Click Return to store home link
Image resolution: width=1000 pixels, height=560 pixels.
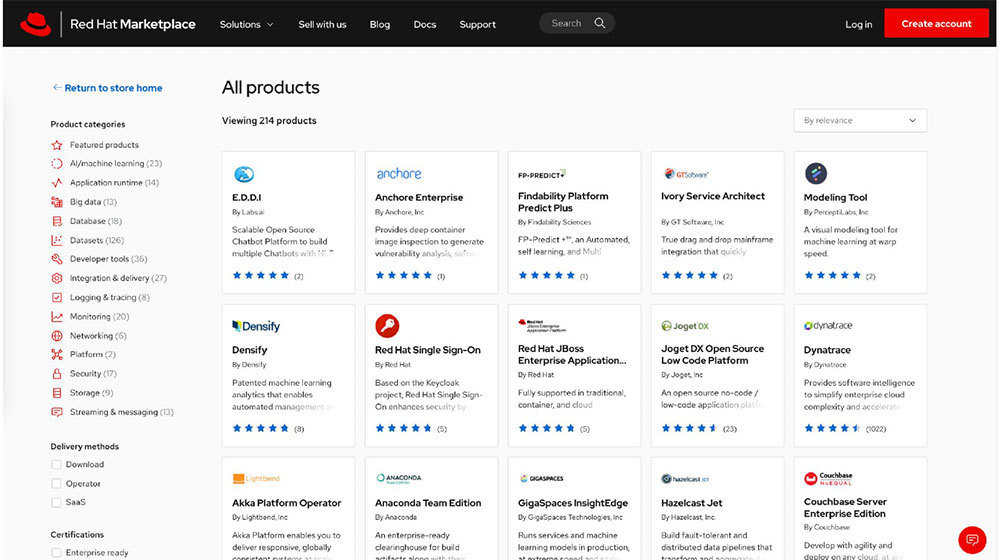(108, 88)
